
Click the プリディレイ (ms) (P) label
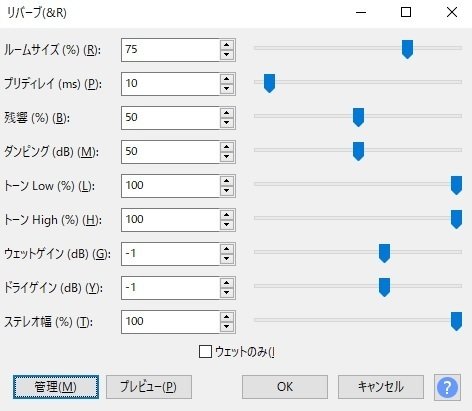[x=53, y=84]
